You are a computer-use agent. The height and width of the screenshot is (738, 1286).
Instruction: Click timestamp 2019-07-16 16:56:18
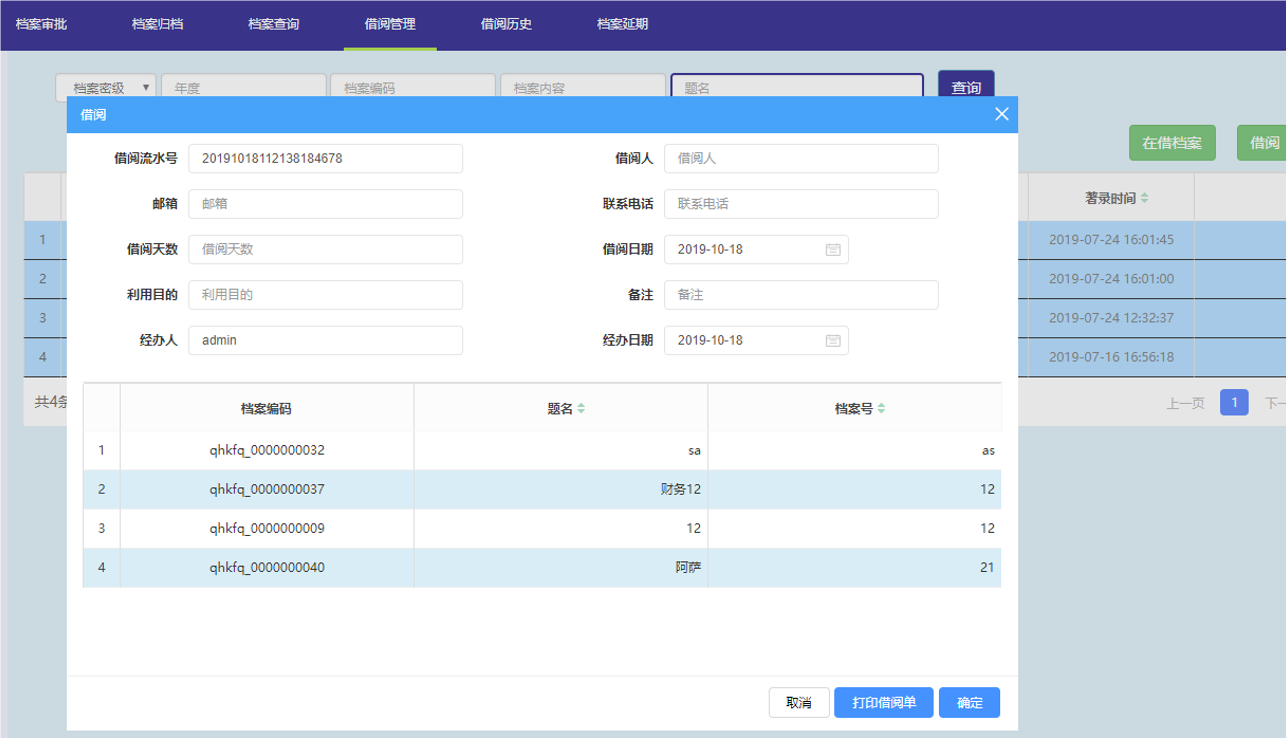coord(1111,357)
